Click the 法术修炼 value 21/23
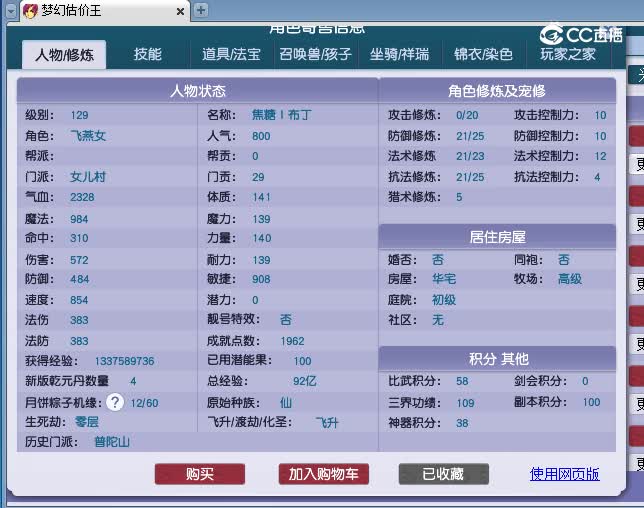 tap(470, 156)
